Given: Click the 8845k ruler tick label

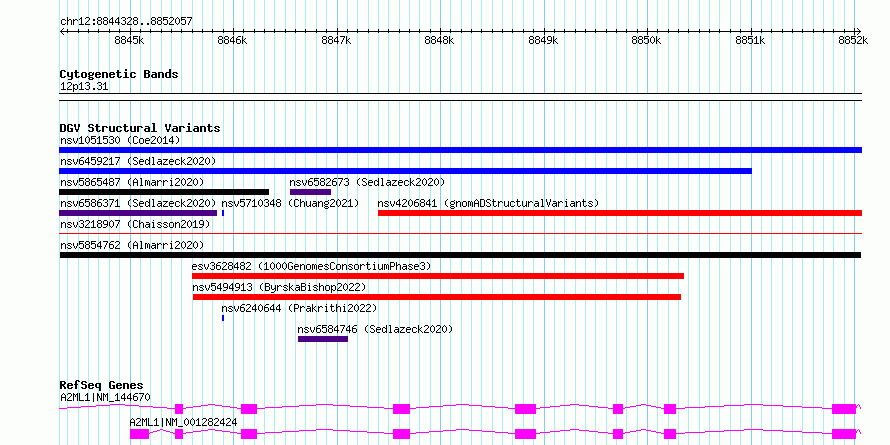Looking at the screenshot, I should coord(129,41).
